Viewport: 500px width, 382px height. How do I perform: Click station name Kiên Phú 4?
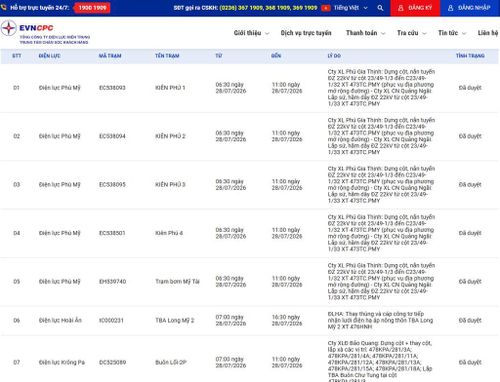click(169, 233)
